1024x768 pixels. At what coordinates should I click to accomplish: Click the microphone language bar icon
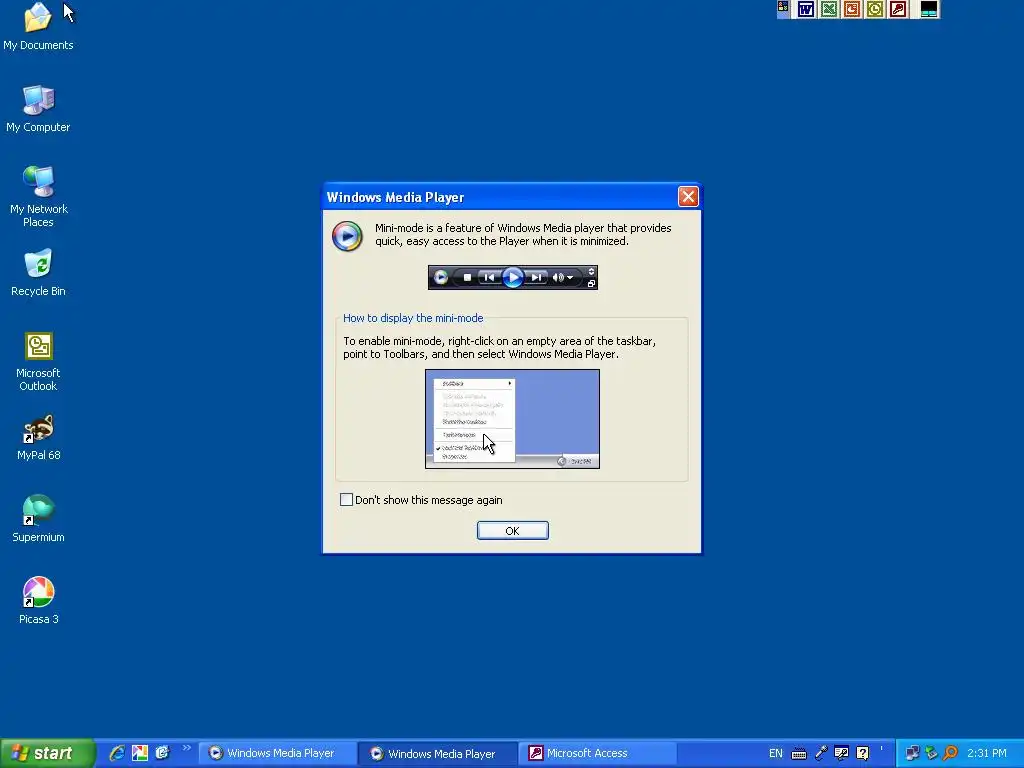tap(821, 753)
